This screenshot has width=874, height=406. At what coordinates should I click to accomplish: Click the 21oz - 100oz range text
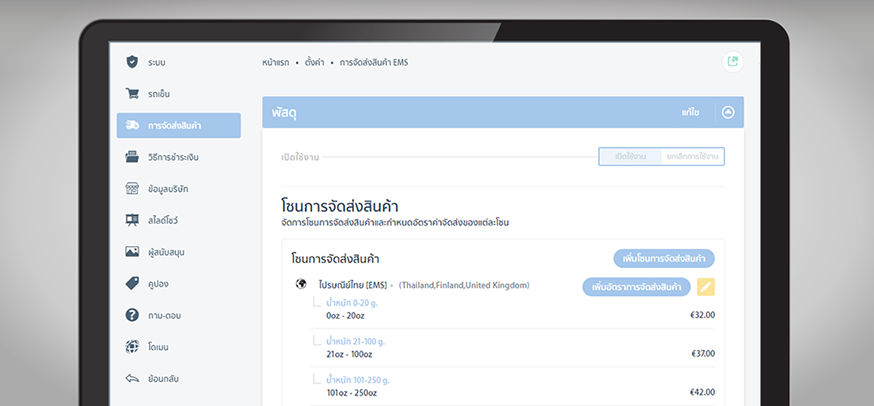click(349, 354)
